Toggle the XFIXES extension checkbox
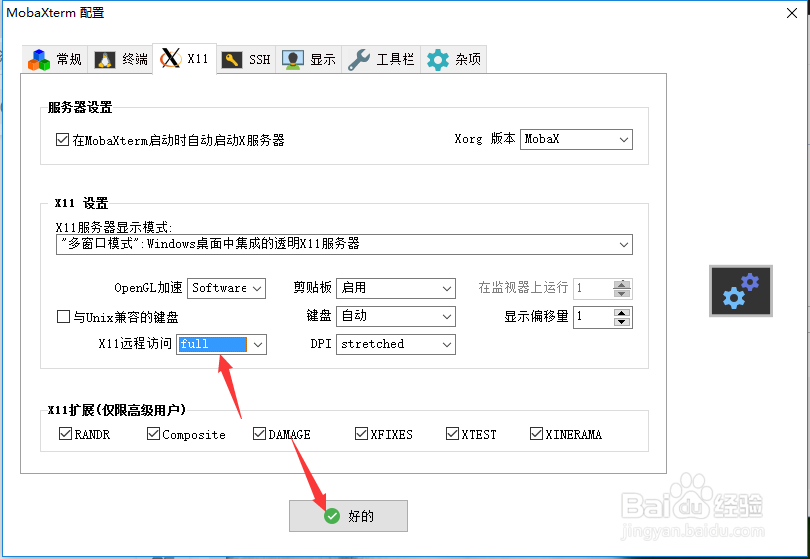The image size is (810, 559). [x=361, y=433]
